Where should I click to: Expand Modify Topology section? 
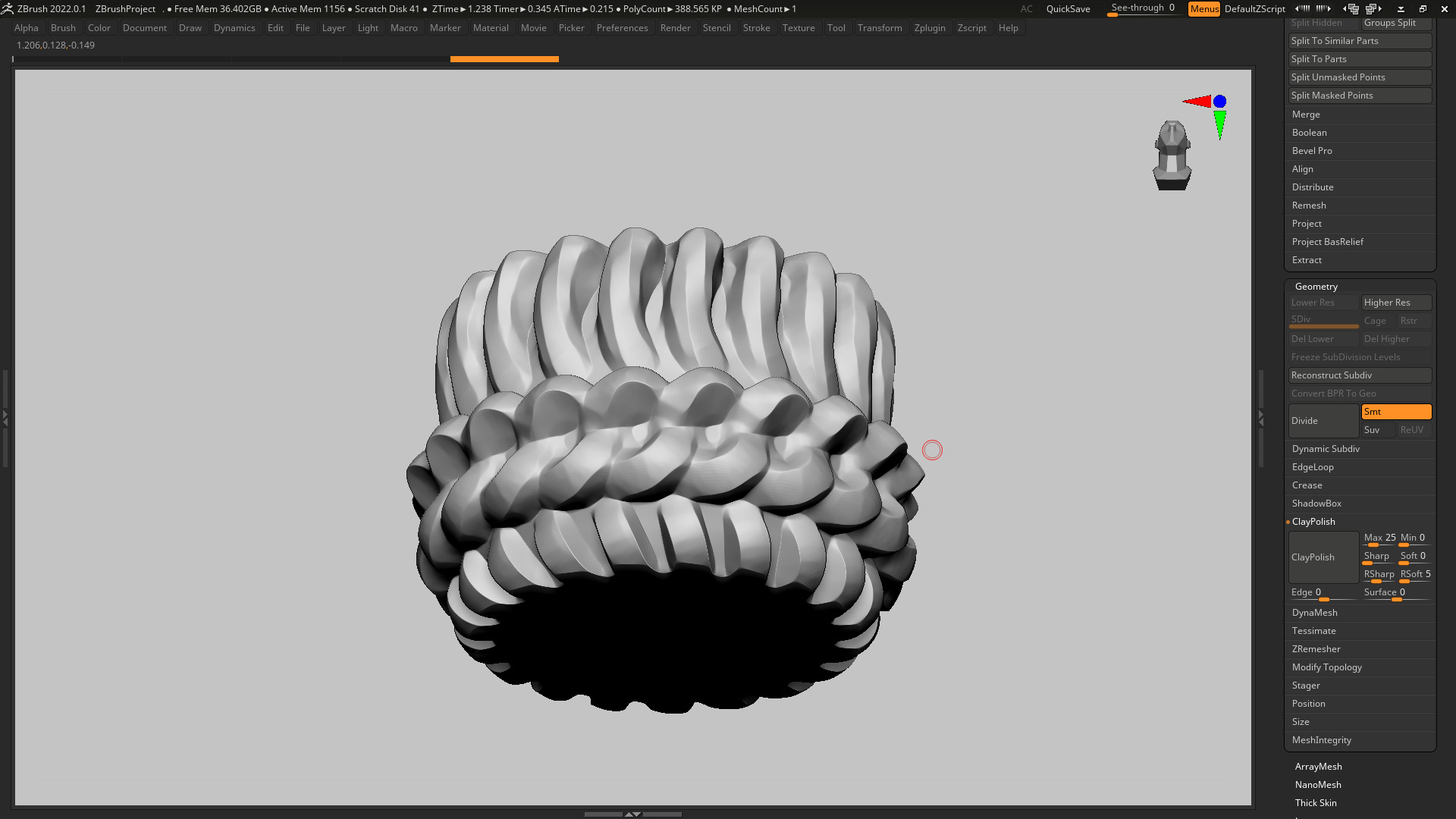(1326, 667)
